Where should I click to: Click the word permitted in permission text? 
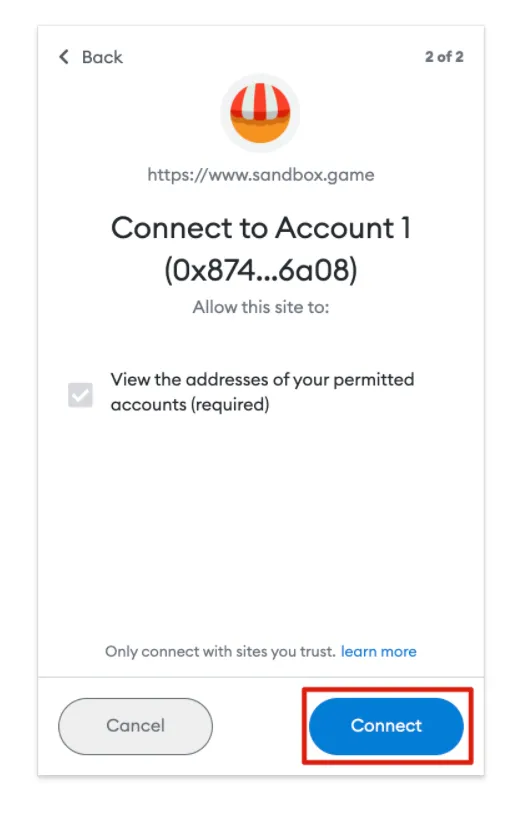pos(374,380)
